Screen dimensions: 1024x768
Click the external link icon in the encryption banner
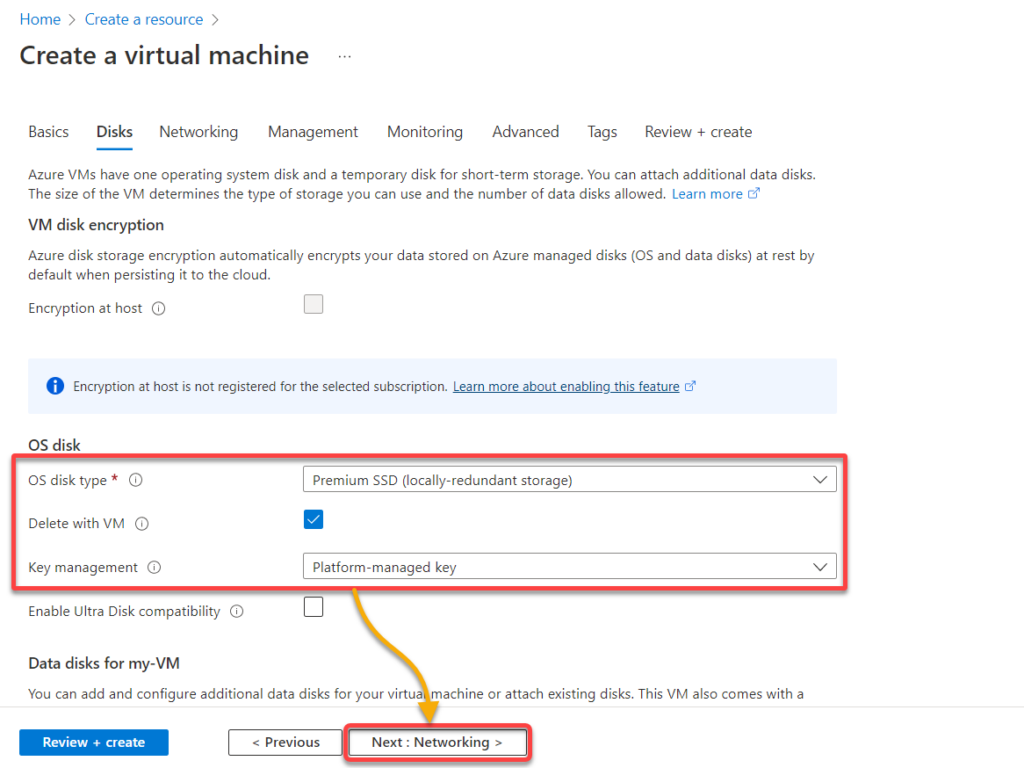point(690,386)
